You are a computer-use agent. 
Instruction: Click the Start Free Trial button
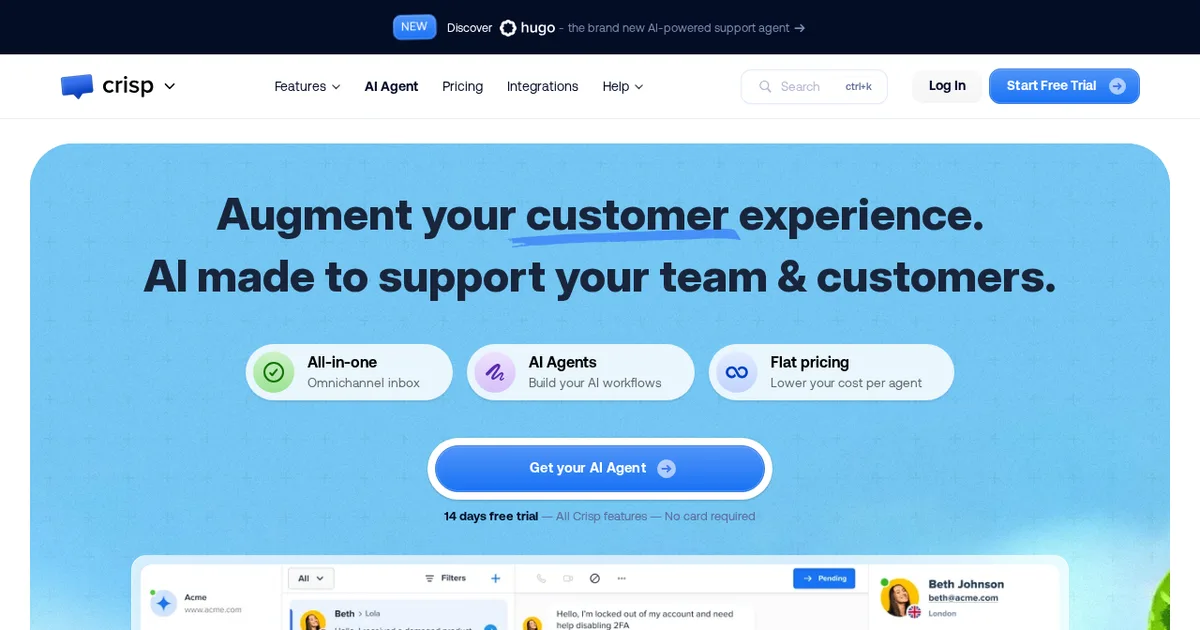tap(1064, 86)
